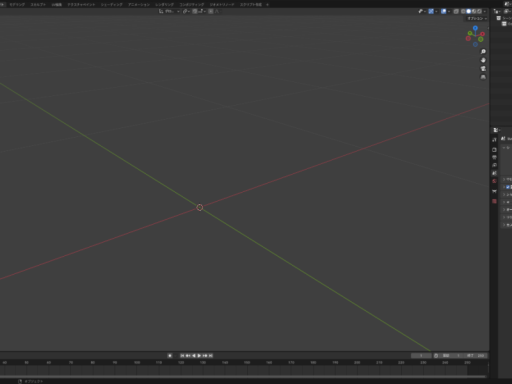512x384 pixels.
Task: Play the animation forward
Action: click(x=199, y=356)
